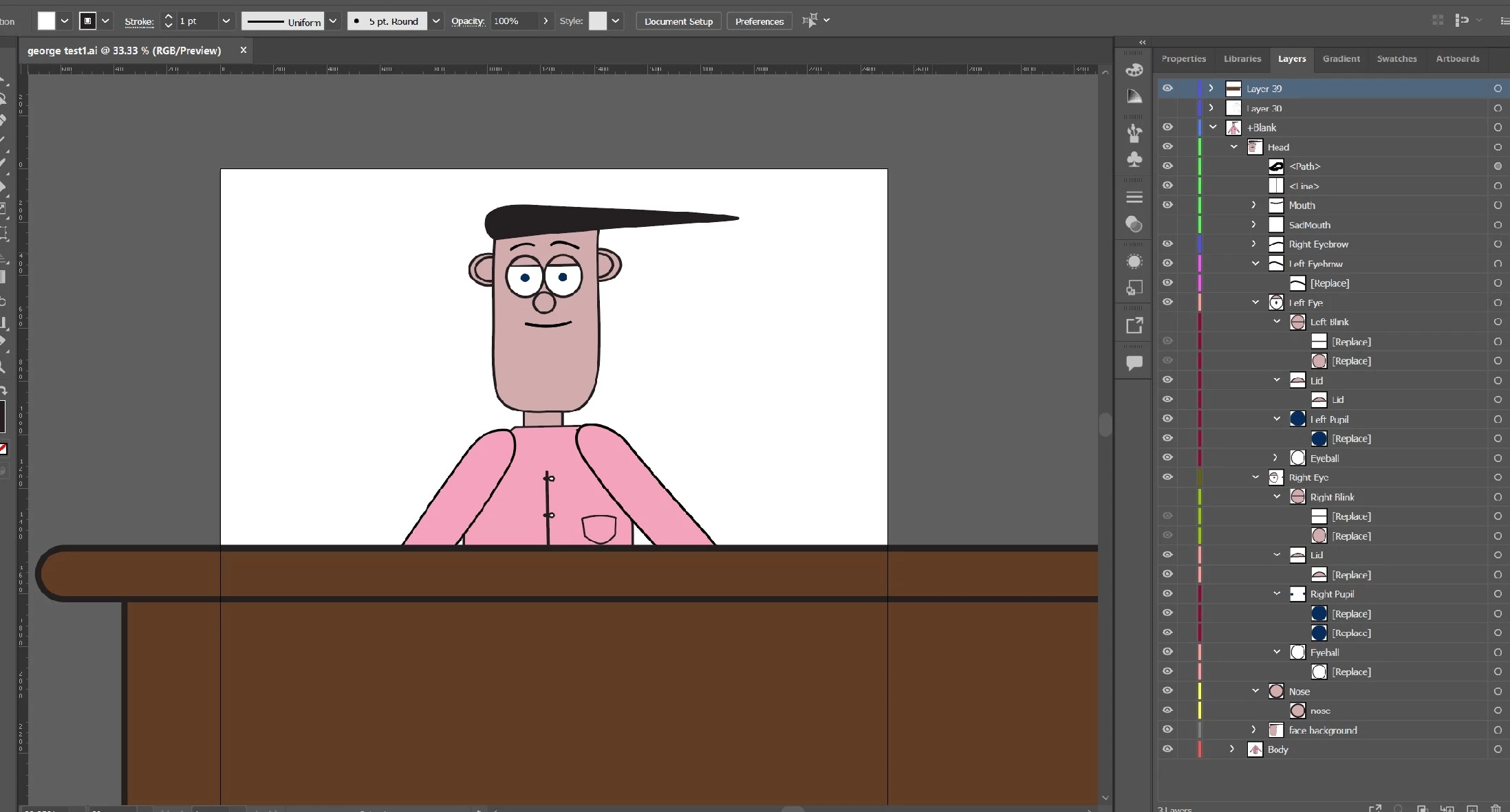Hide the Mouth layer visibility

pyautogui.click(x=1167, y=205)
